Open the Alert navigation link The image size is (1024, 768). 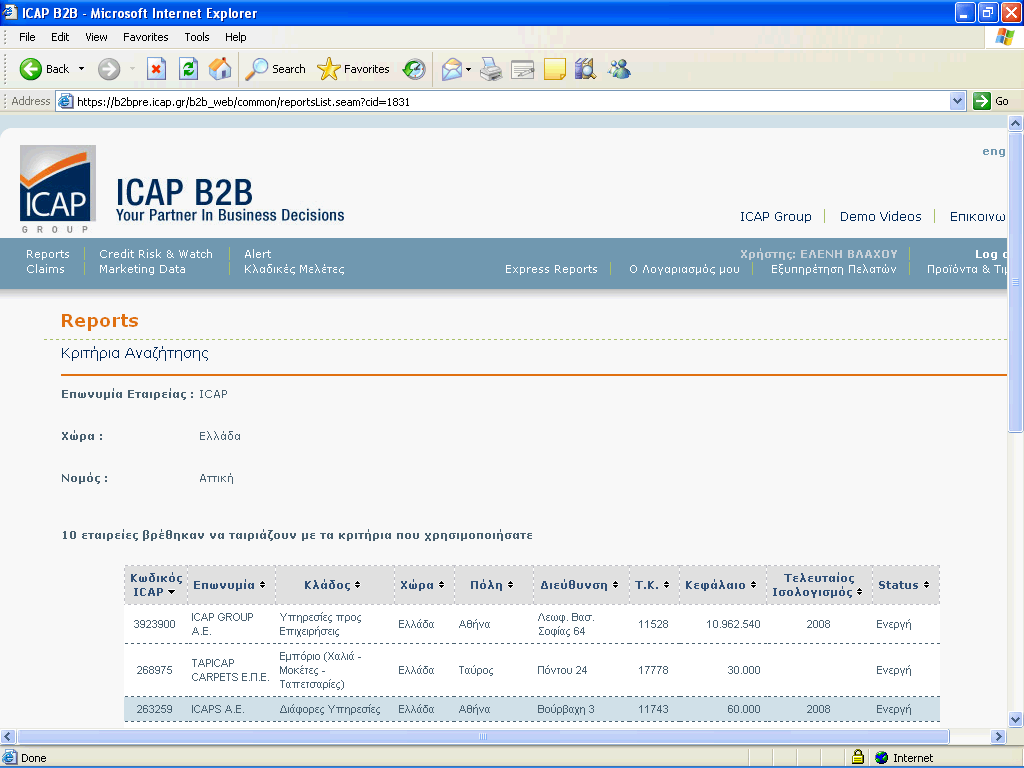click(x=257, y=254)
